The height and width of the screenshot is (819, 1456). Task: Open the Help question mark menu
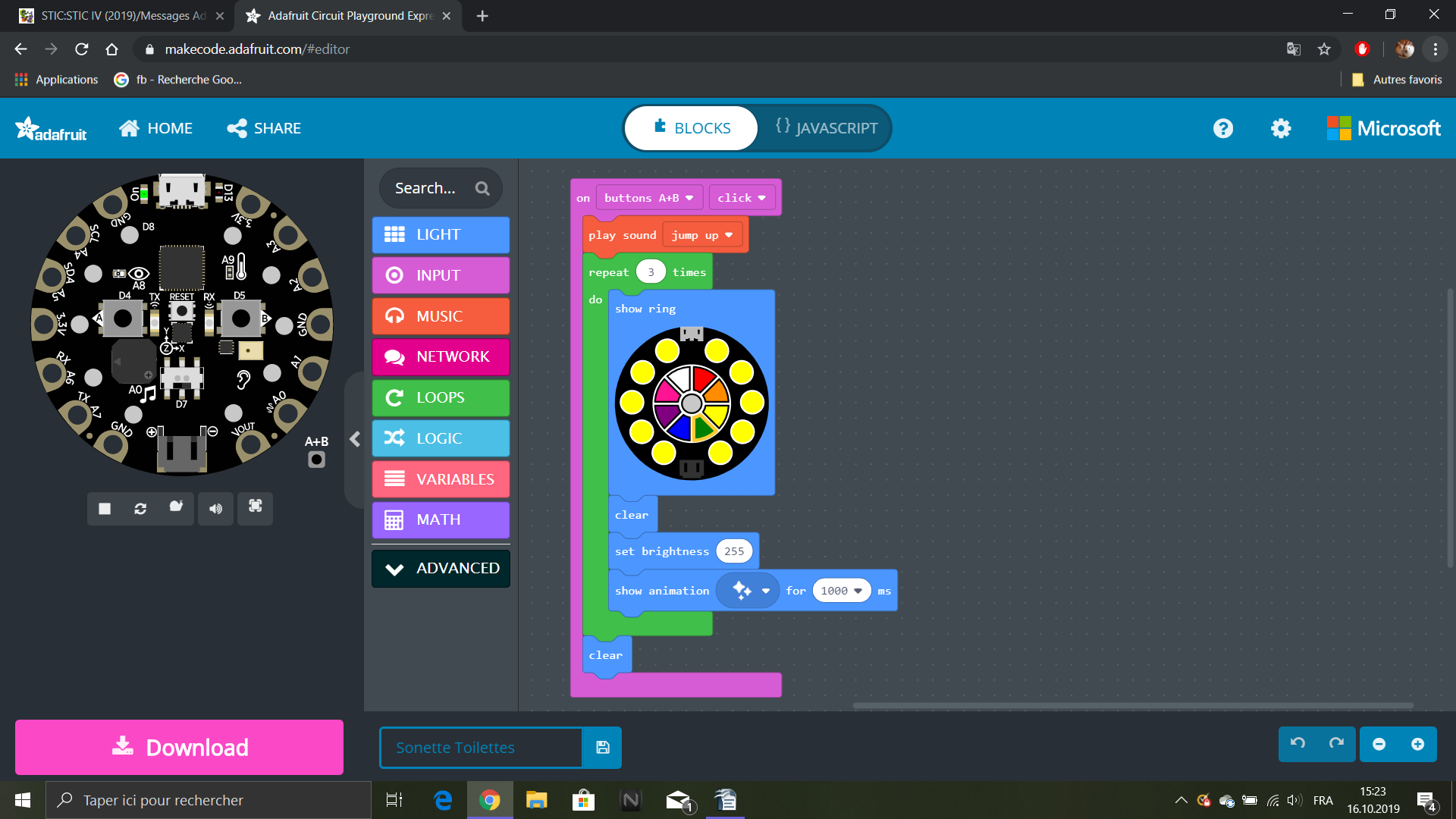point(1223,128)
